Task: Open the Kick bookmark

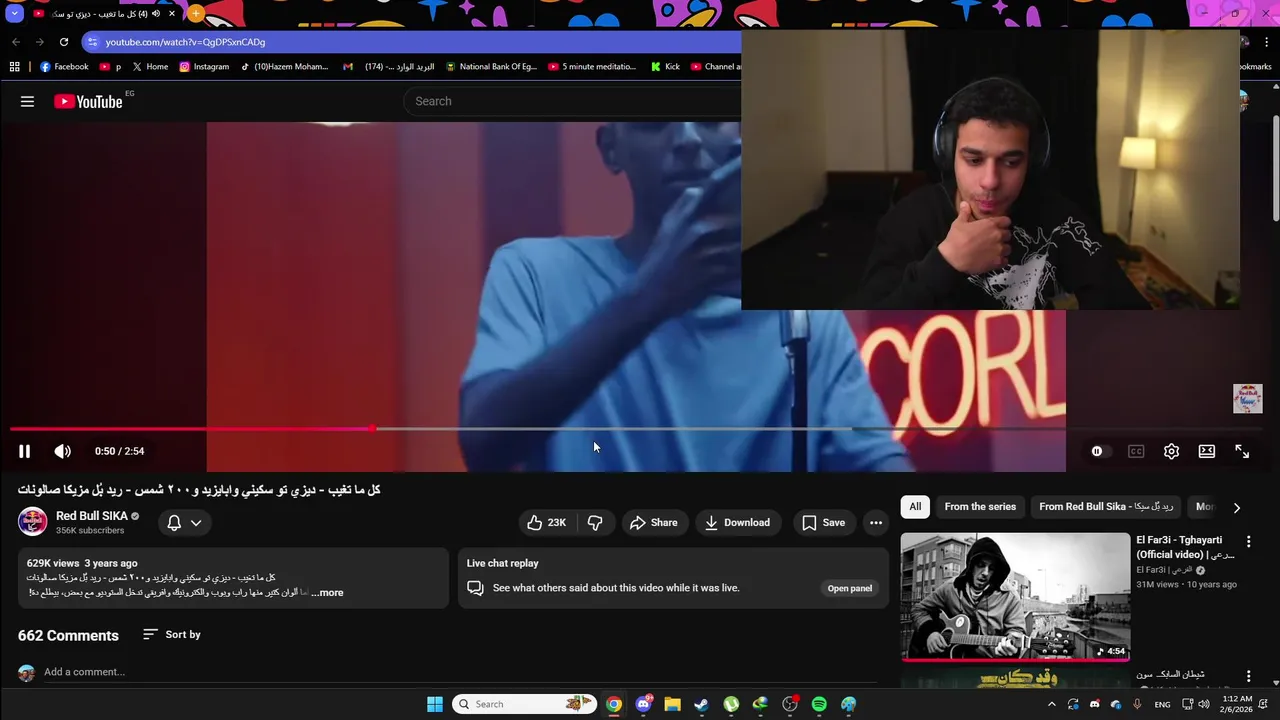Action: 665,67
